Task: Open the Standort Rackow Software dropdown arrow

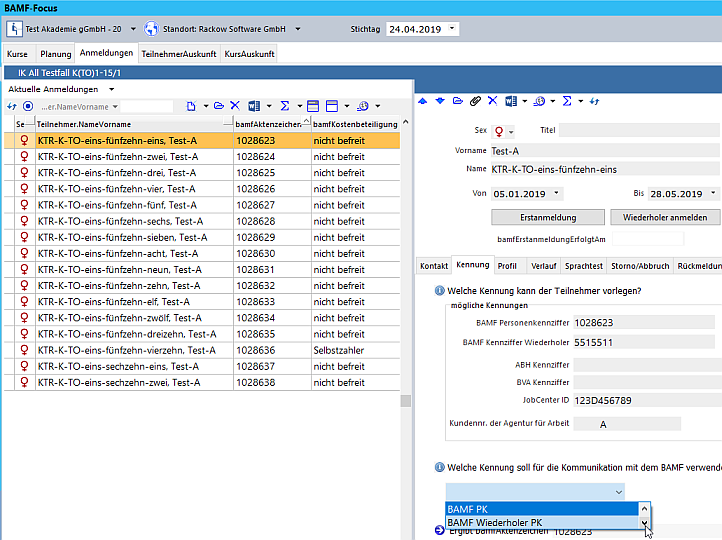Action: tap(298, 29)
